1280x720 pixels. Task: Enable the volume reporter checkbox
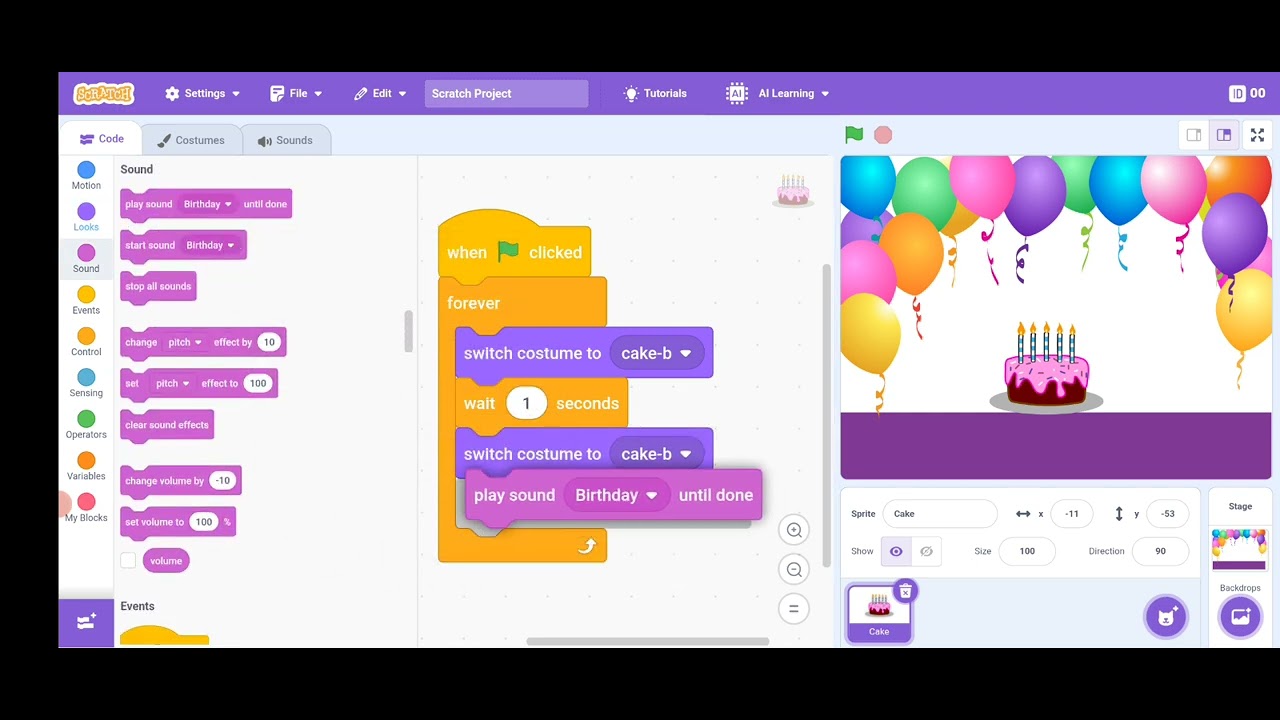pyautogui.click(x=128, y=561)
